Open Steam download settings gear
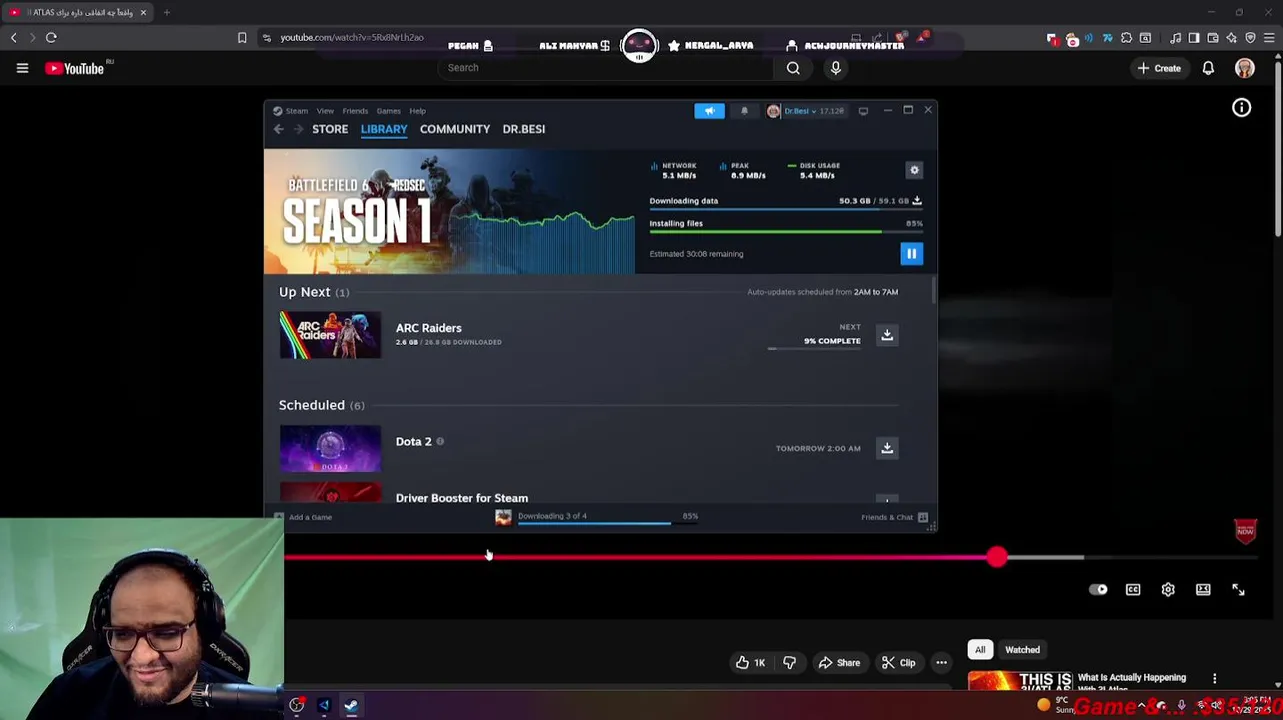This screenshot has width=1283, height=720. (914, 170)
